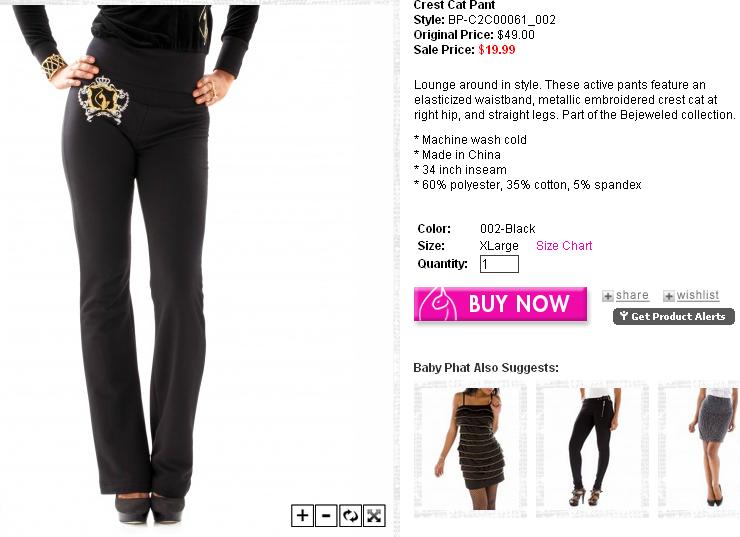This screenshot has width=740, height=537.
Task: Add item via wishlist link
Action: click(x=698, y=295)
